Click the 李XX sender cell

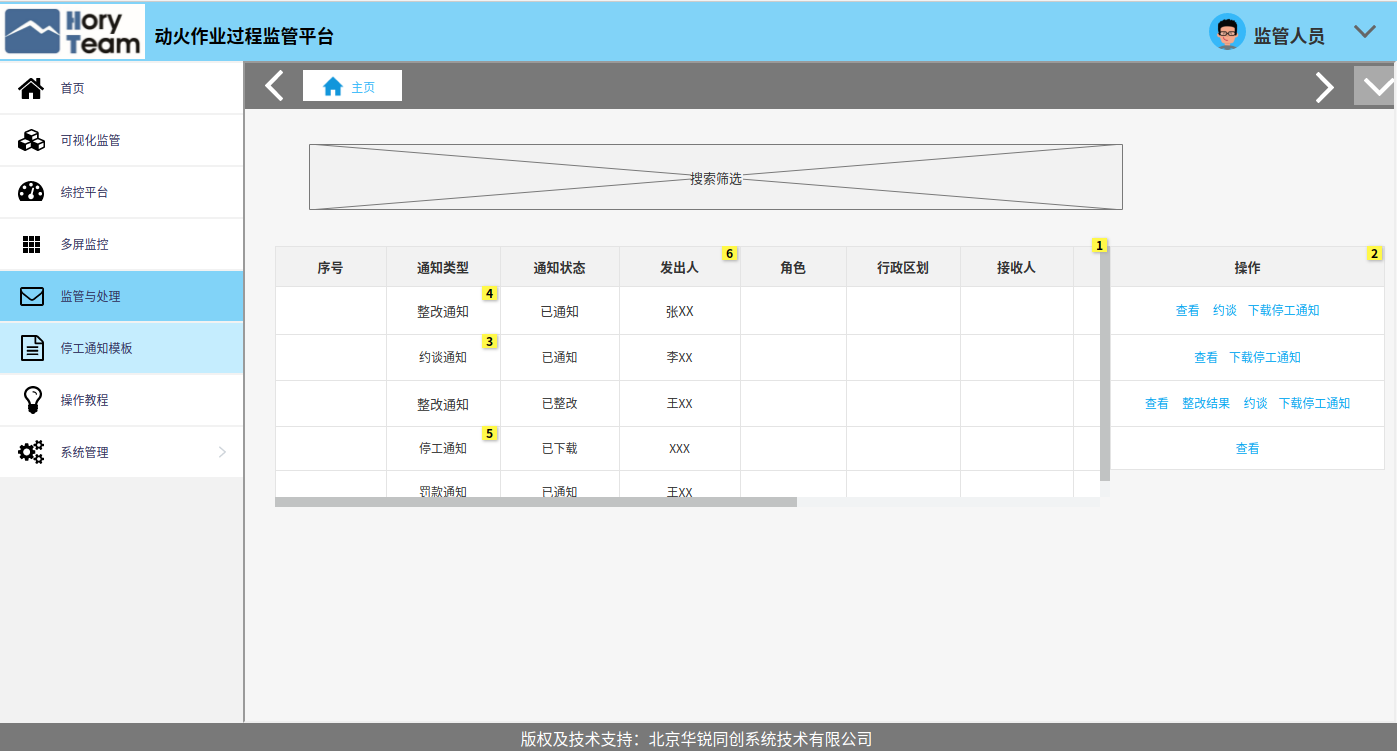[x=679, y=357]
